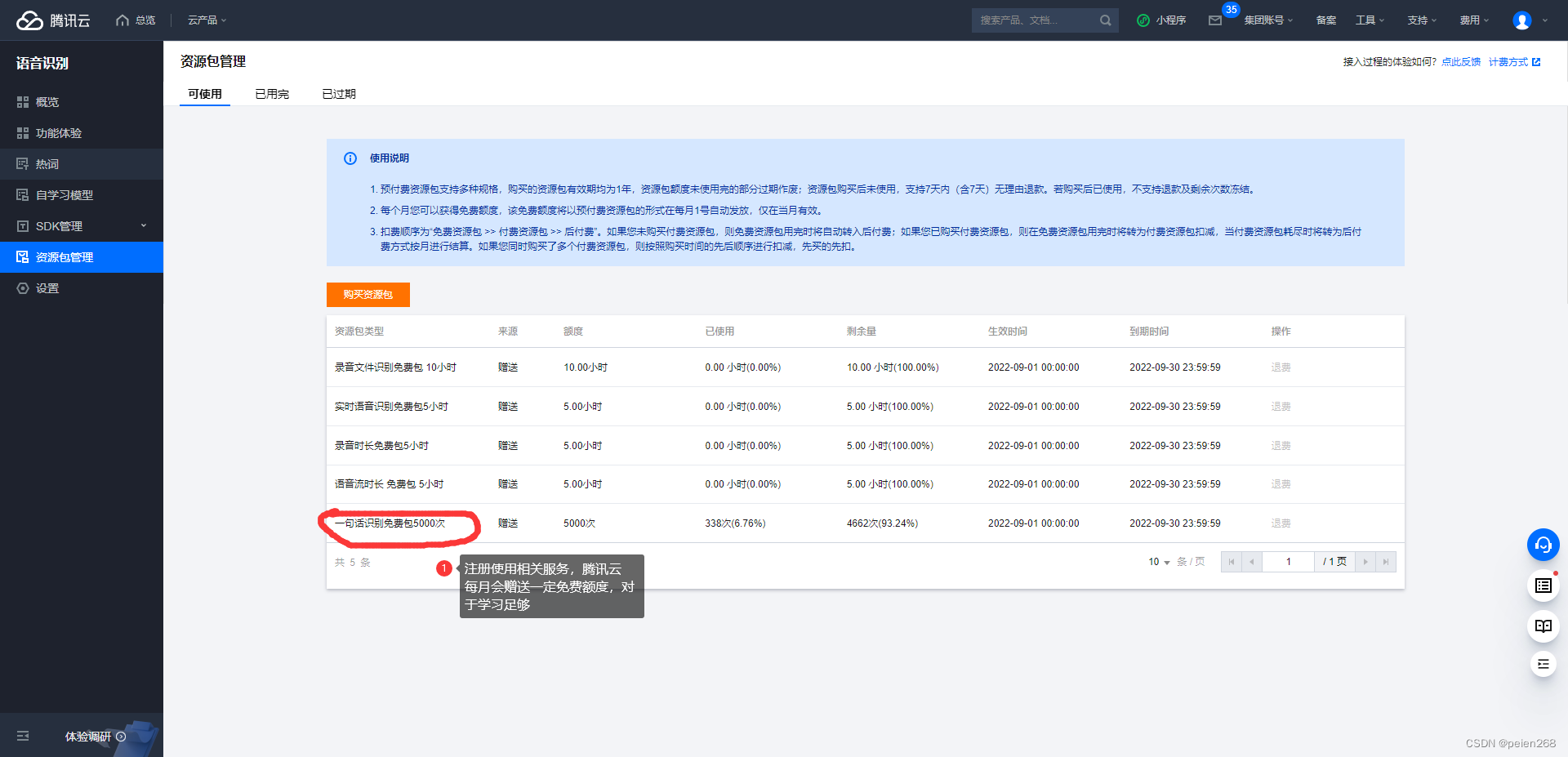Click the 购买资源包 button
The height and width of the screenshot is (757, 1568).
tap(368, 295)
